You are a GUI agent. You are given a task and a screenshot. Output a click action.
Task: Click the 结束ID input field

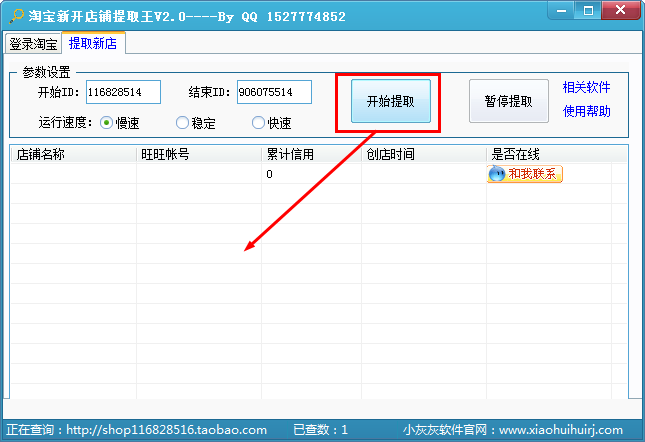(274, 92)
